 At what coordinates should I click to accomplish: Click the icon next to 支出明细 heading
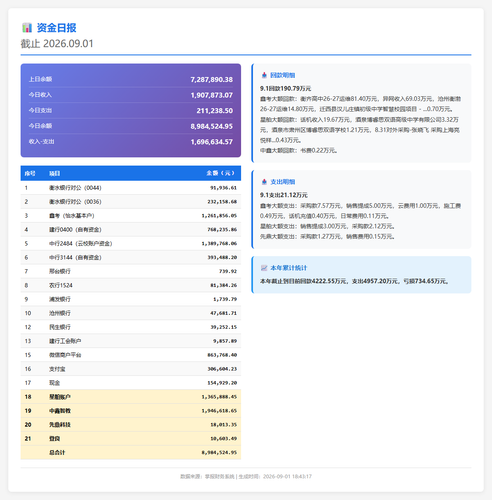[x=264, y=182]
